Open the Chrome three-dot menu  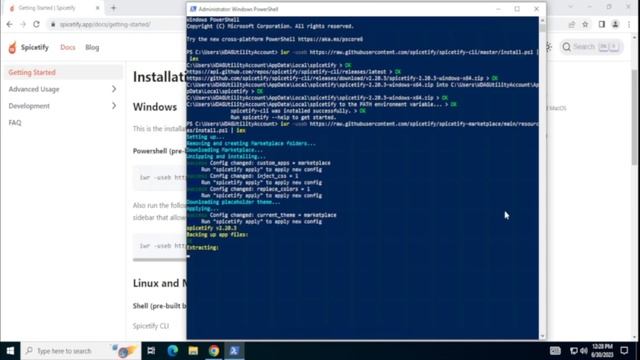pos(629,24)
